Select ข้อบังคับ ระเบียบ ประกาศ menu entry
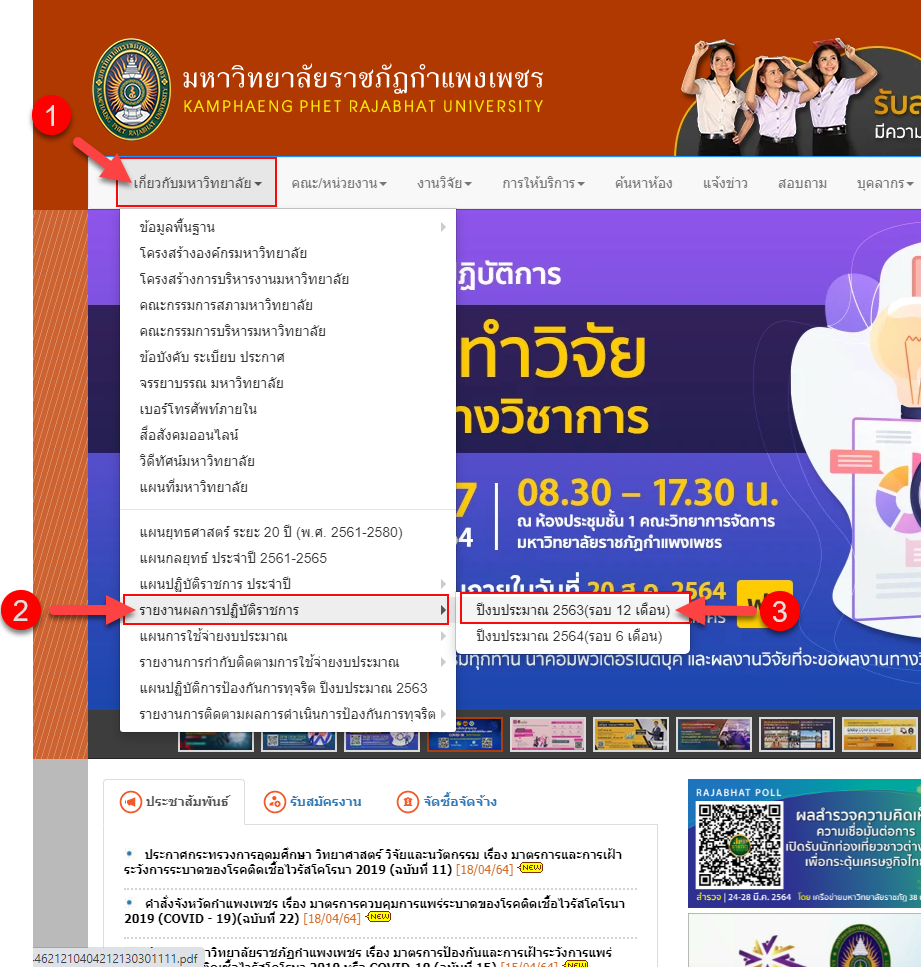 288,357
